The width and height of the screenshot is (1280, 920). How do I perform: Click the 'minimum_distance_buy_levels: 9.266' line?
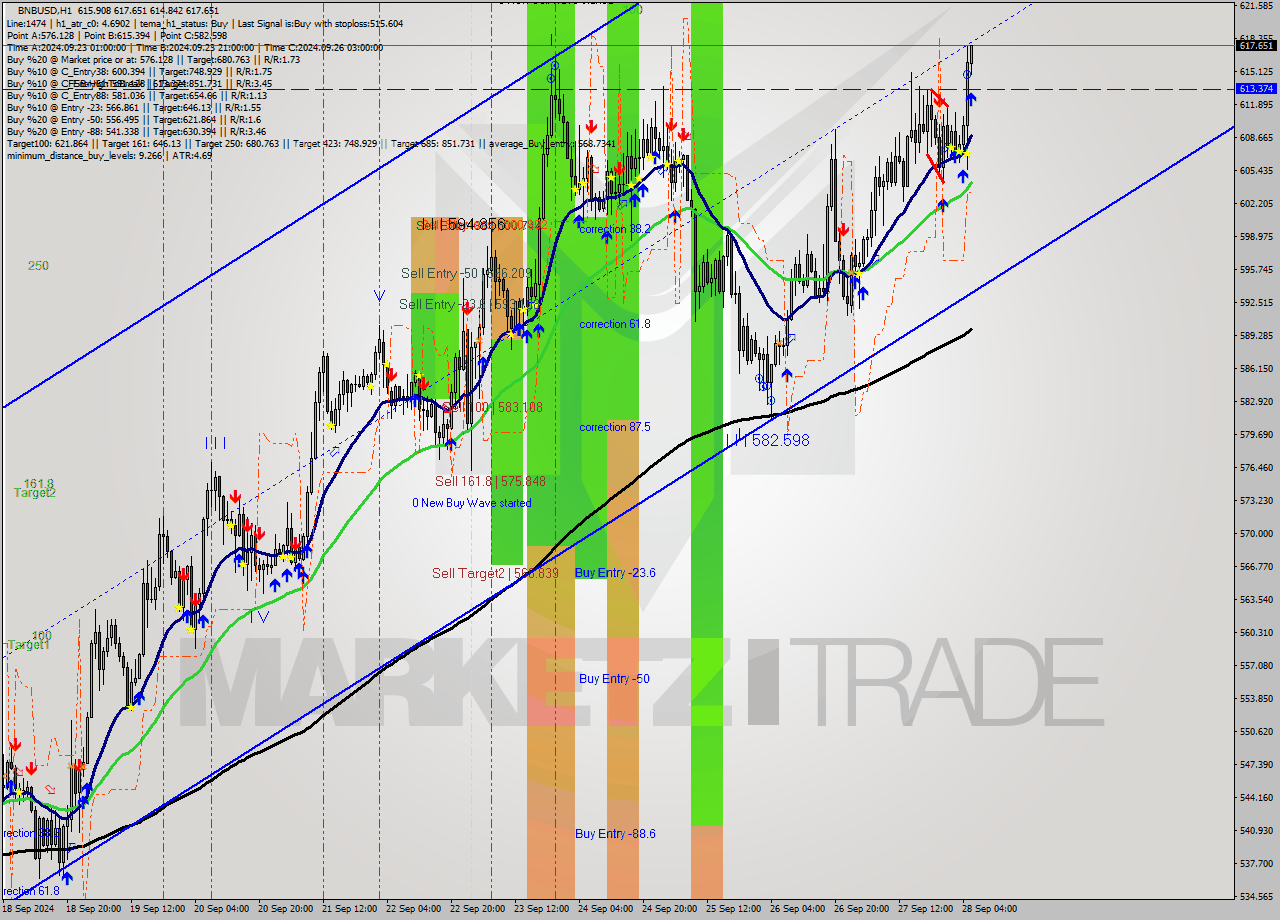click(x=109, y=155)
